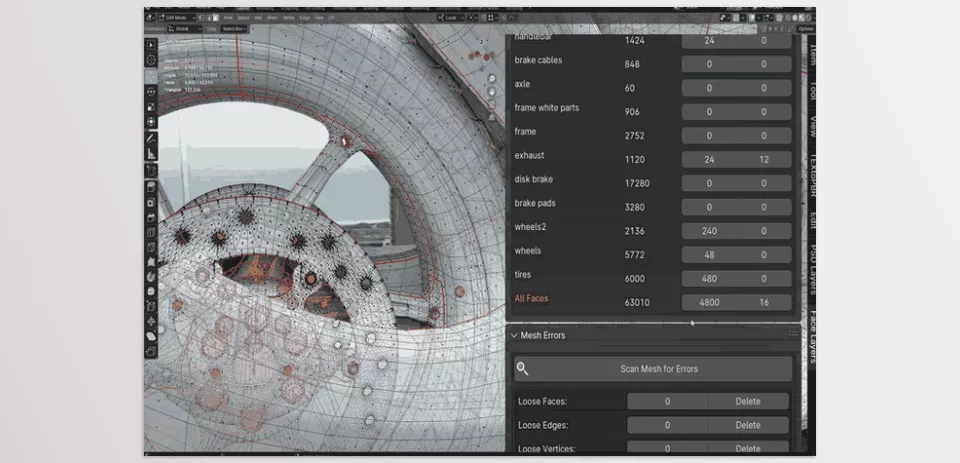Select the Inset Faces tool
The width and height of the screenshot is (960, 463).
[151, 202]
